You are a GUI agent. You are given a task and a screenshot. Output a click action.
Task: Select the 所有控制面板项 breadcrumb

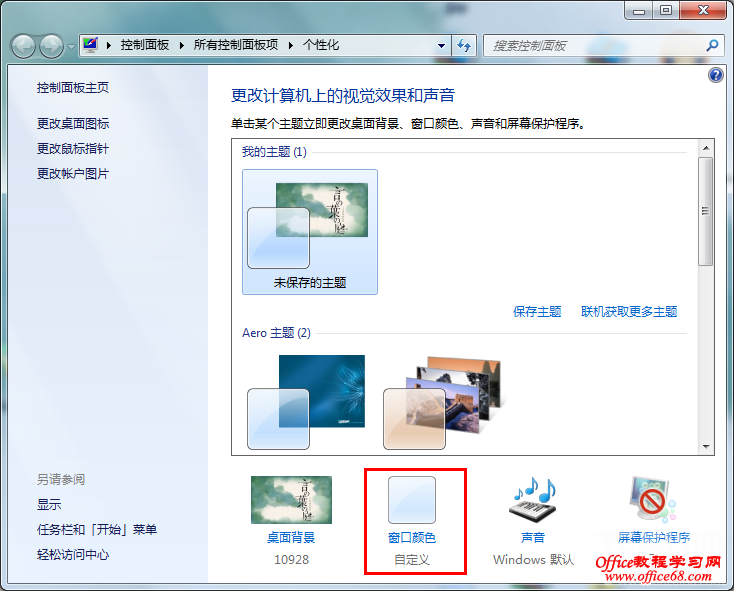[x=236, y=45]
